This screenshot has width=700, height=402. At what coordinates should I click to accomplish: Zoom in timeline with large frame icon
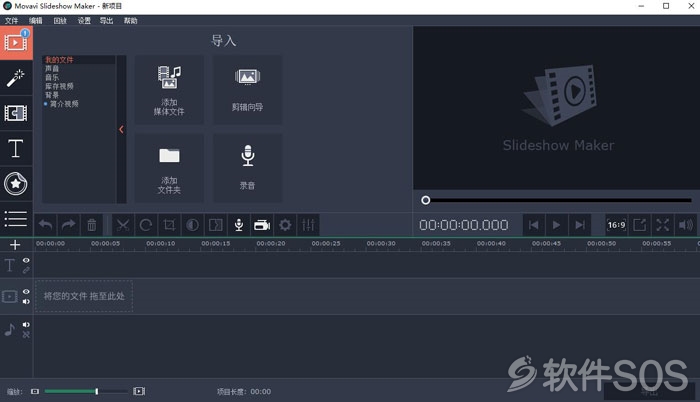[x=139, y=392]
